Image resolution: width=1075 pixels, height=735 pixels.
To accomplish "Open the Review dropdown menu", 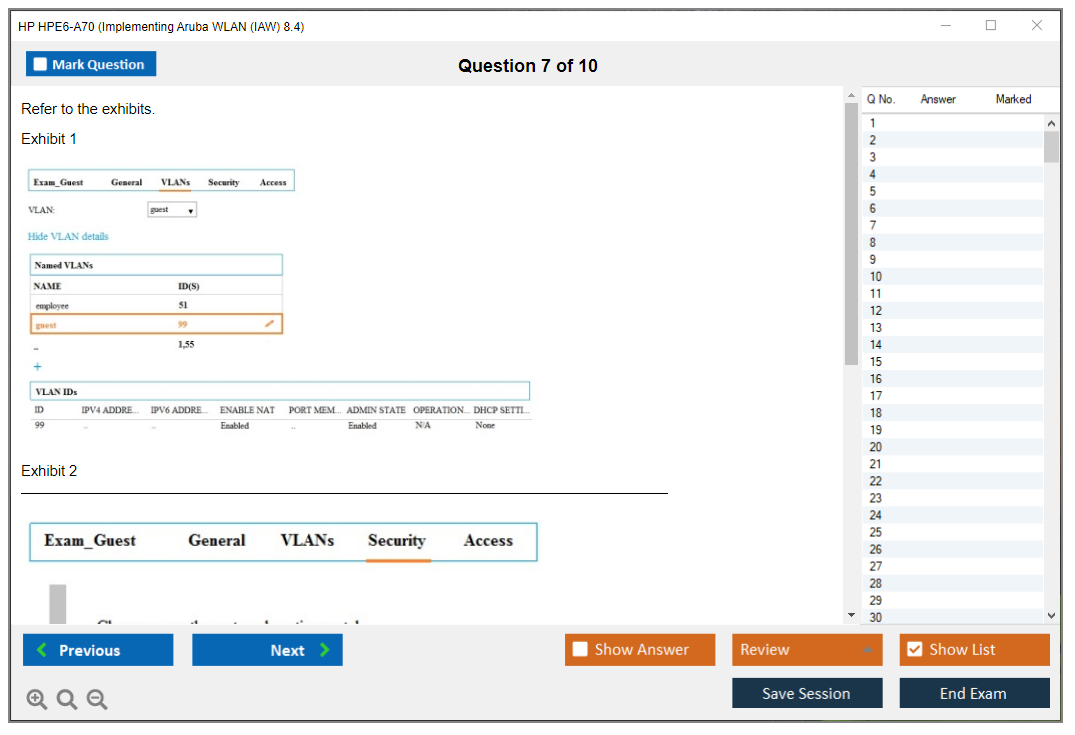I will coord(806,650).
